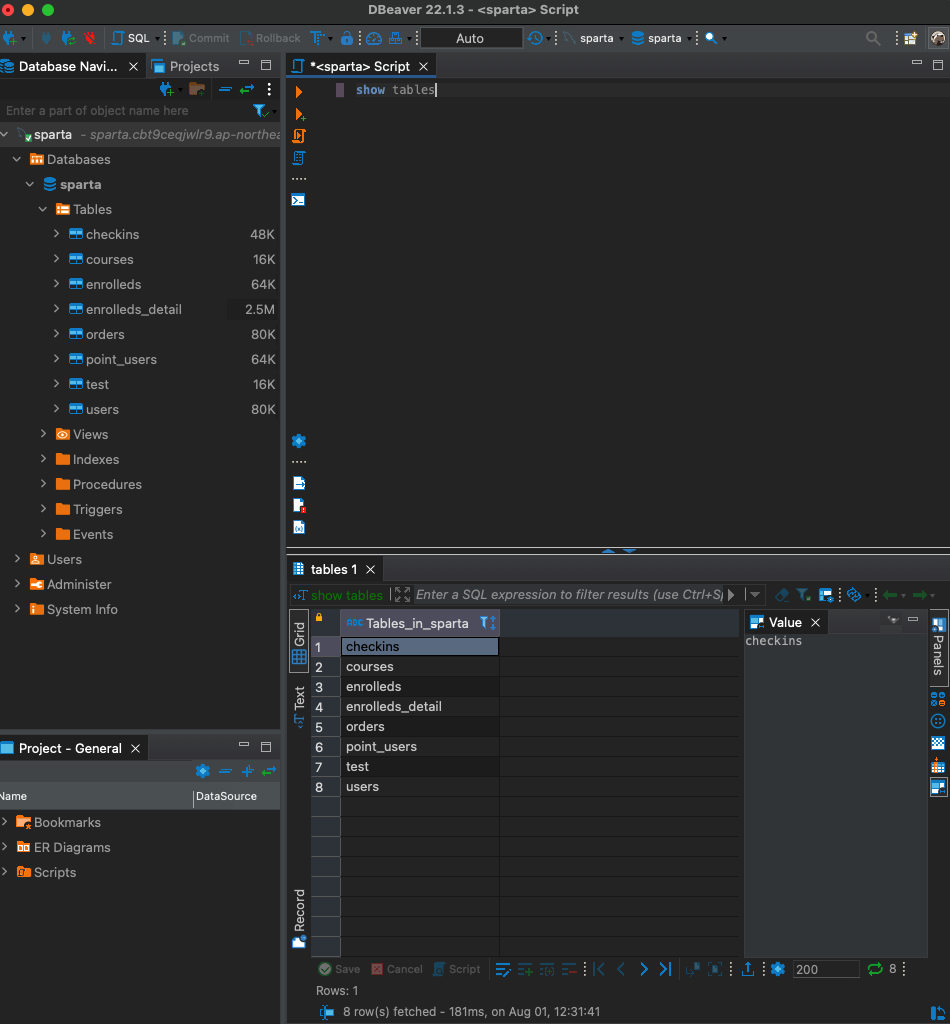Click the eraser icon to clear result filter
Viewport: 950px width, 1024px height.
point(782,594)
